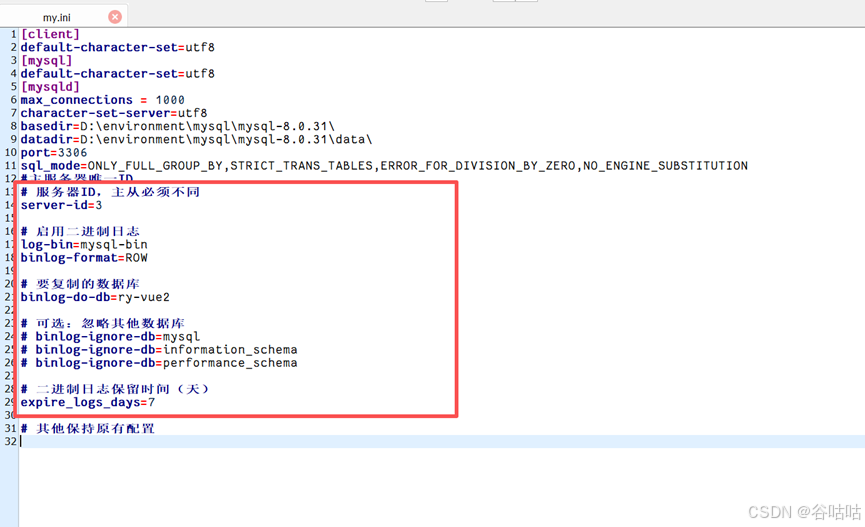Click line number 10 in the gutter
The width and height of the screenshot is (865, 527).
click(x=10, y=153)
